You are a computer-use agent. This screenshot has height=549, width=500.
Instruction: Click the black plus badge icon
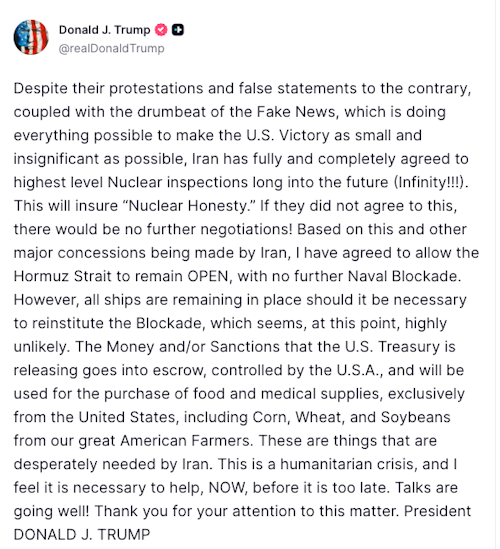[178, 30]
